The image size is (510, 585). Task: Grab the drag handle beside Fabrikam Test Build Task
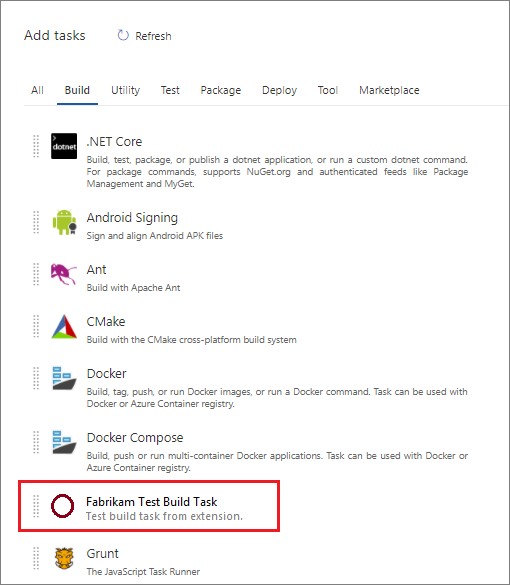coord(36,506)
